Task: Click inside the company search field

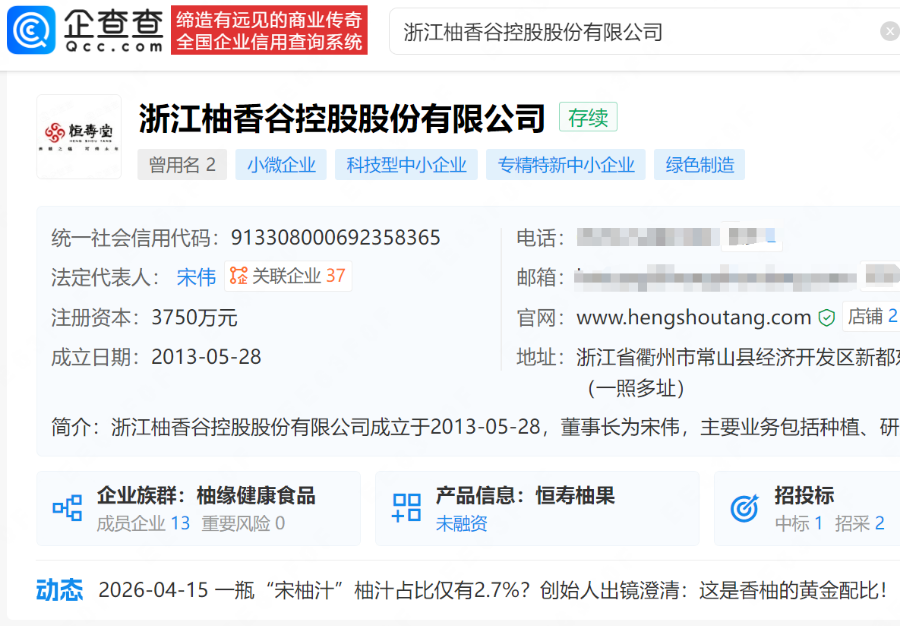Action: (630, 32)
